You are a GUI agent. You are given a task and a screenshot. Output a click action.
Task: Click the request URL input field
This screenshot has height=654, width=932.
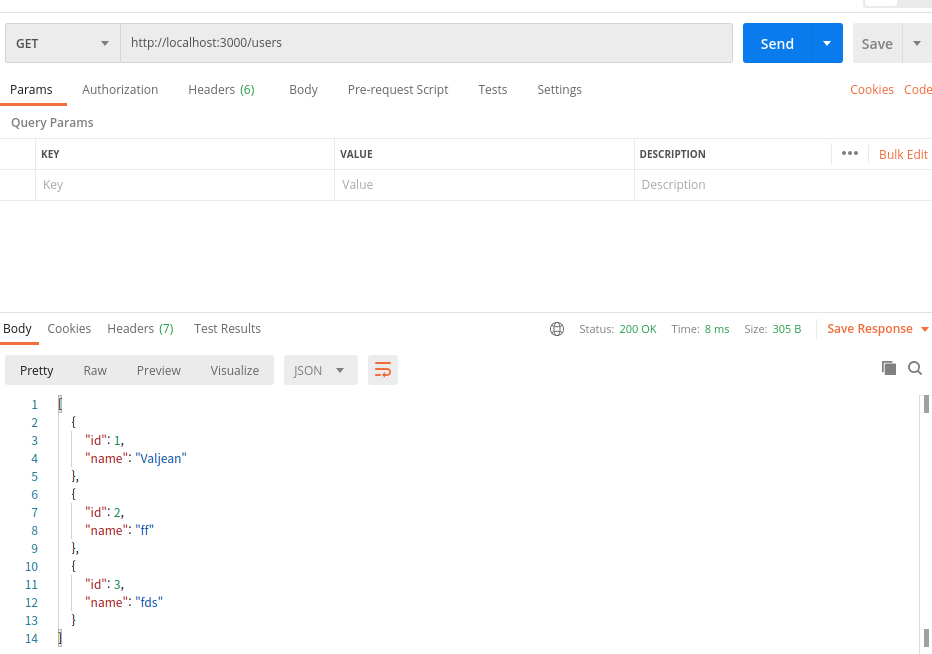coord(426,43)
